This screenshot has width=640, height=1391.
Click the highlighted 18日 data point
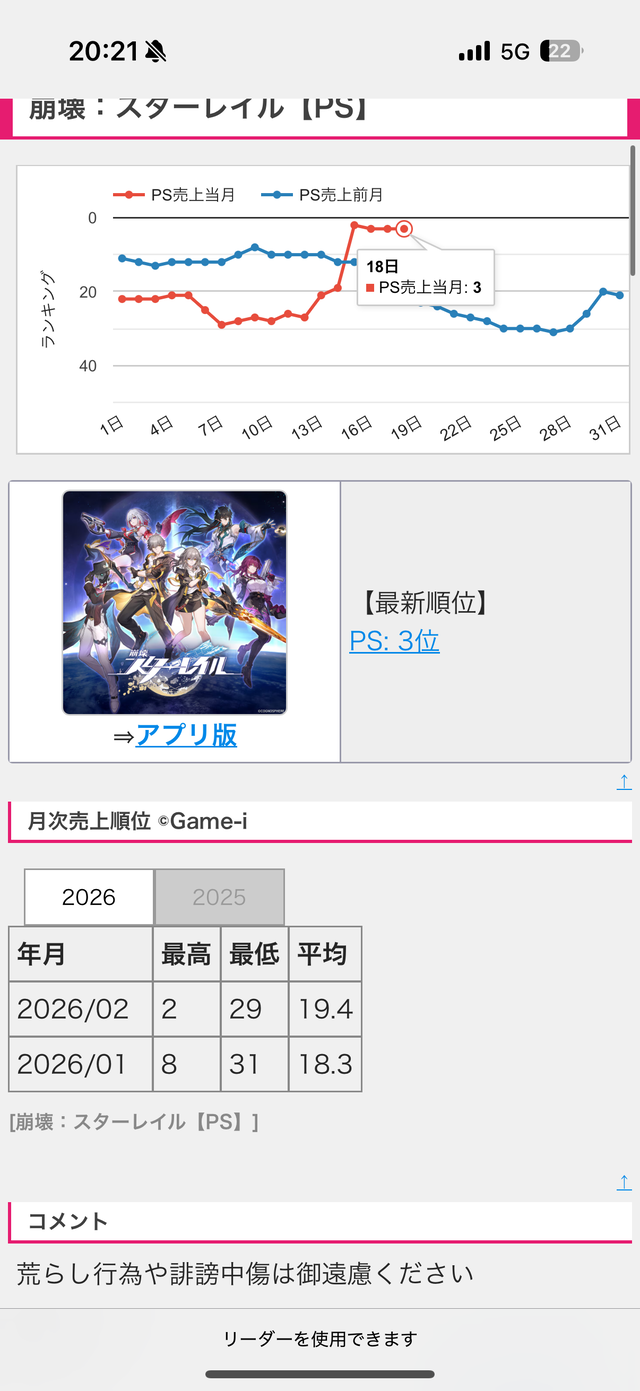[404, 229]
